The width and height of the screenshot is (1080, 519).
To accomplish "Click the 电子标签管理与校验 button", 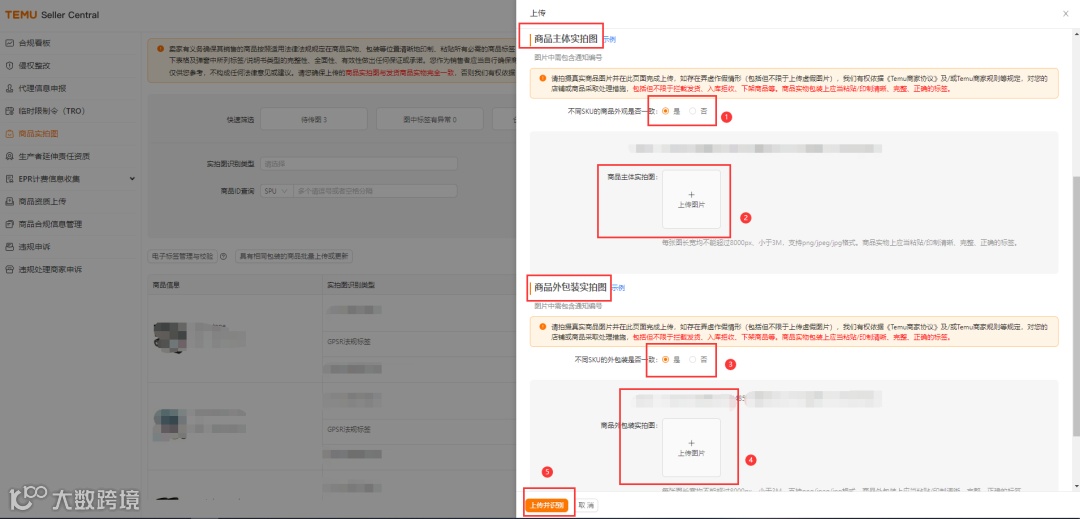I will [x=183, y=256].
